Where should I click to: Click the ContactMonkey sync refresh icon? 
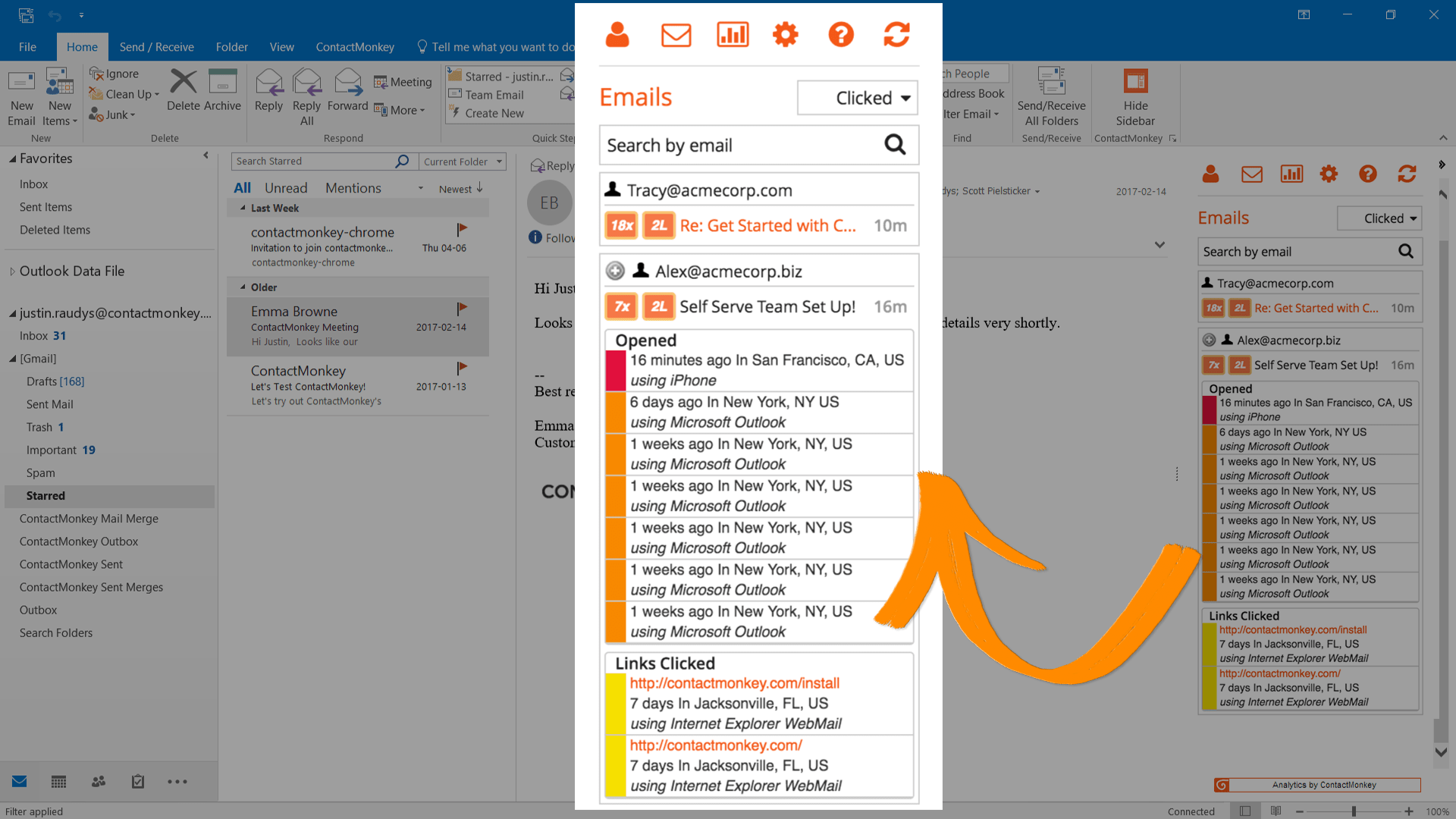click(x=896, y=34)
